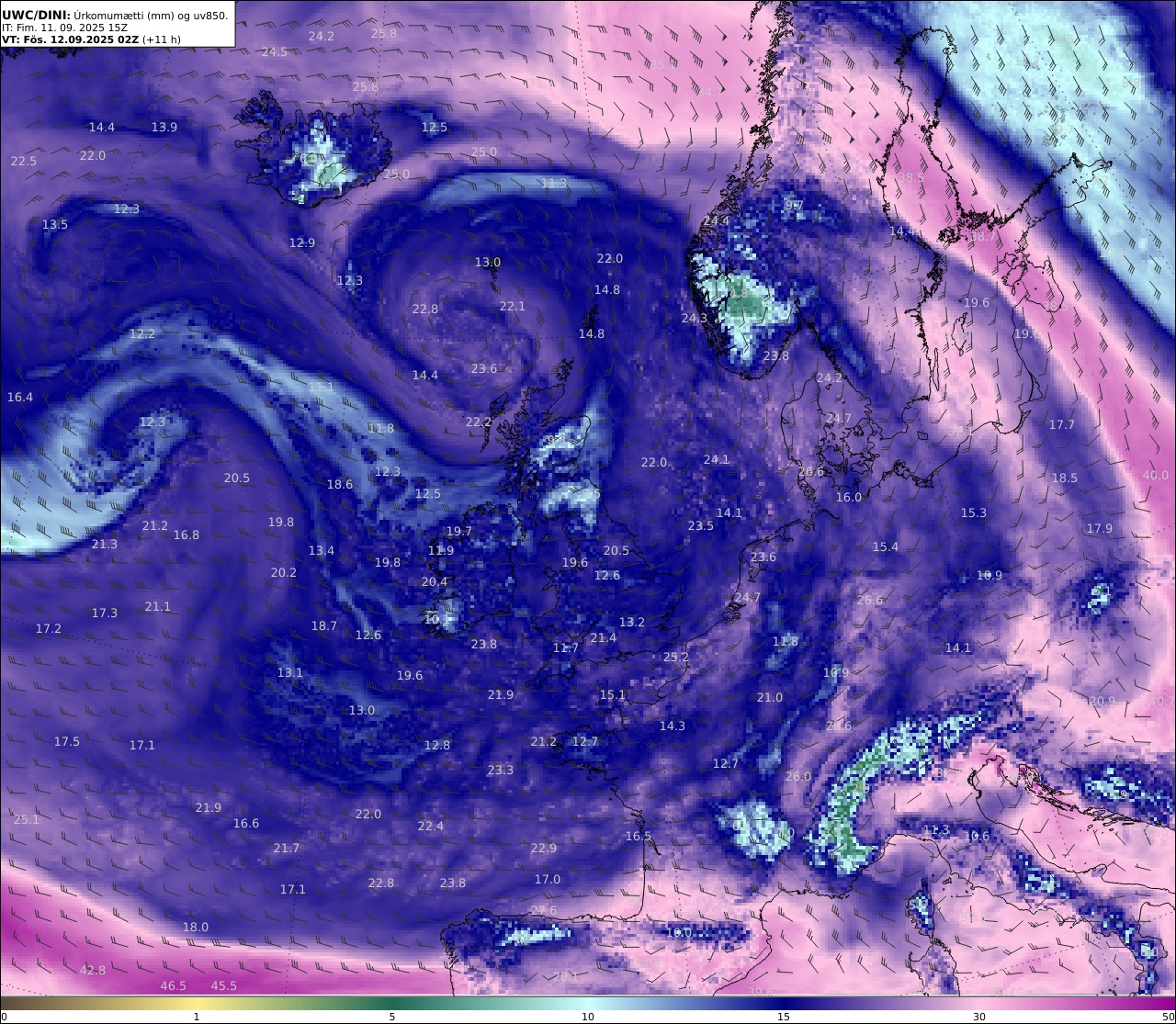Click the map value 21.3
Image resolution: width=1176 pixels, height=1024 pixels.
point(104,545)
